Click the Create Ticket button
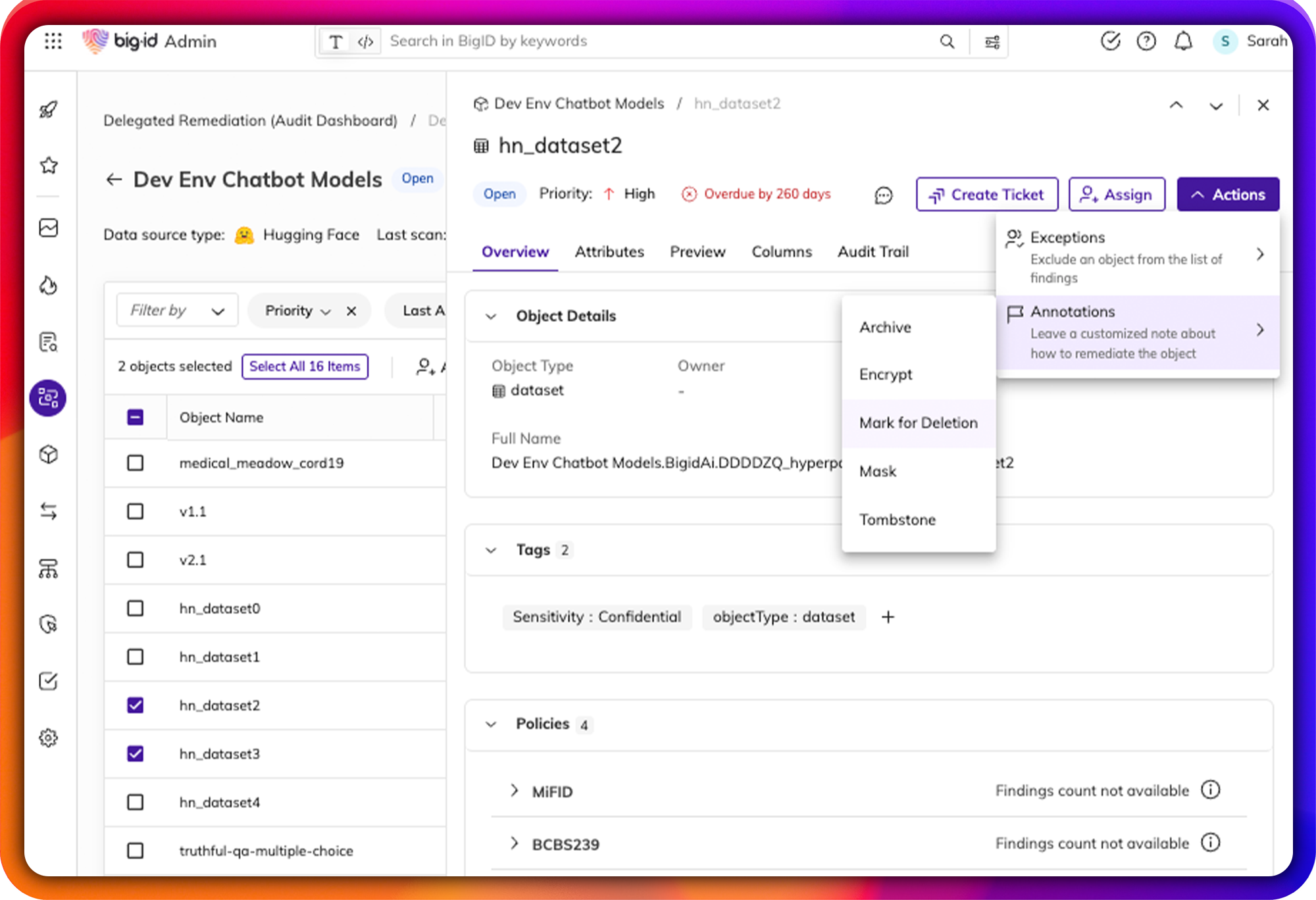This screenshot has width=1316, height=900. [986, 195]
